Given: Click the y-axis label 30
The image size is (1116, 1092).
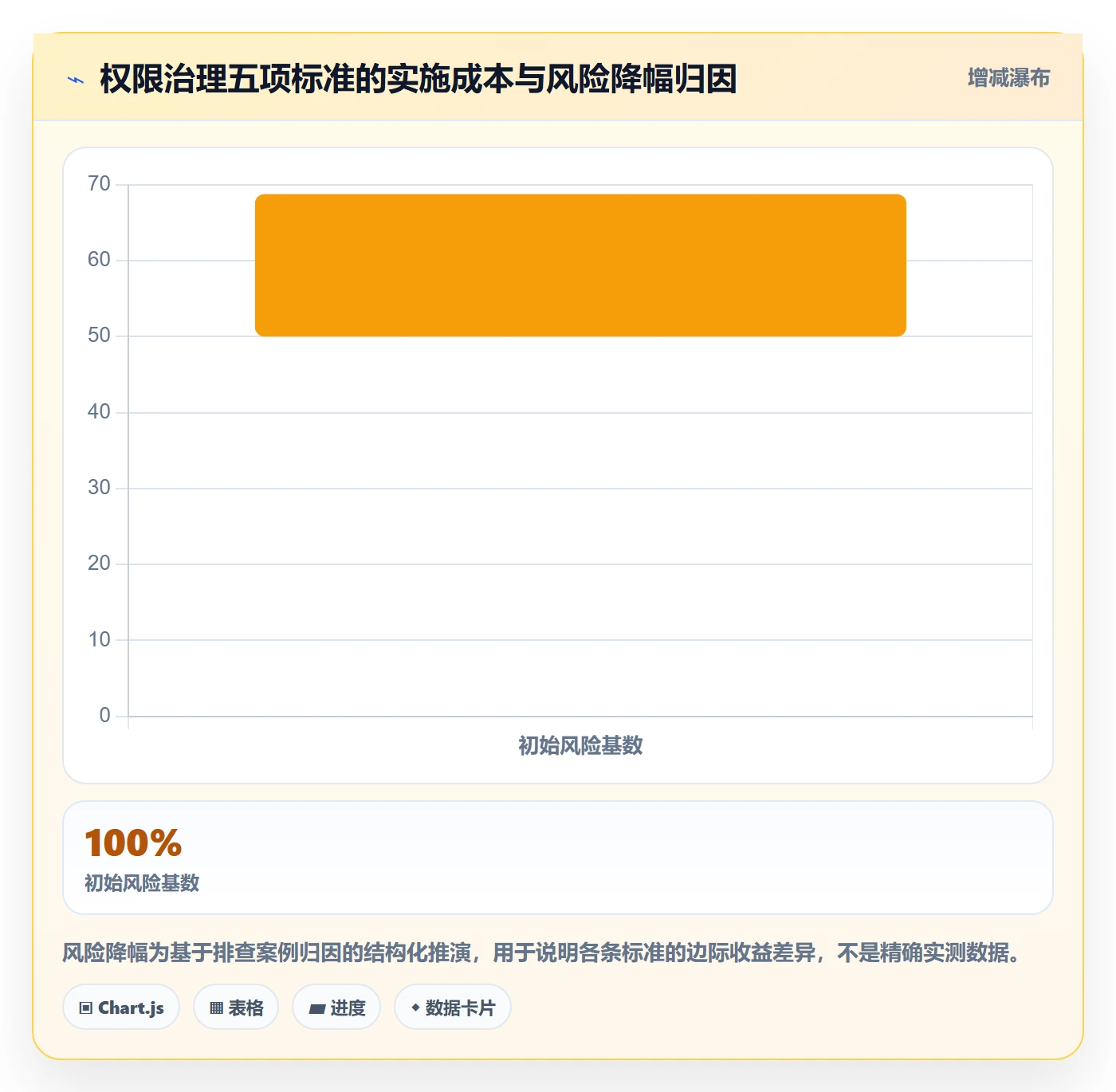Looking at the screenshot, I should tap(99, 487).
